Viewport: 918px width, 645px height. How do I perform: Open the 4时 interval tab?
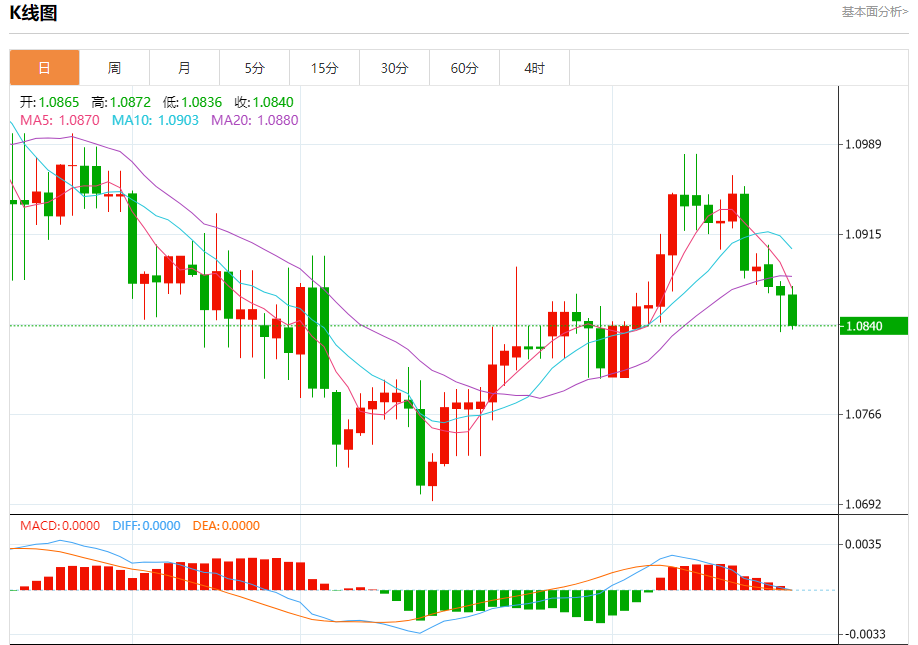535,68
